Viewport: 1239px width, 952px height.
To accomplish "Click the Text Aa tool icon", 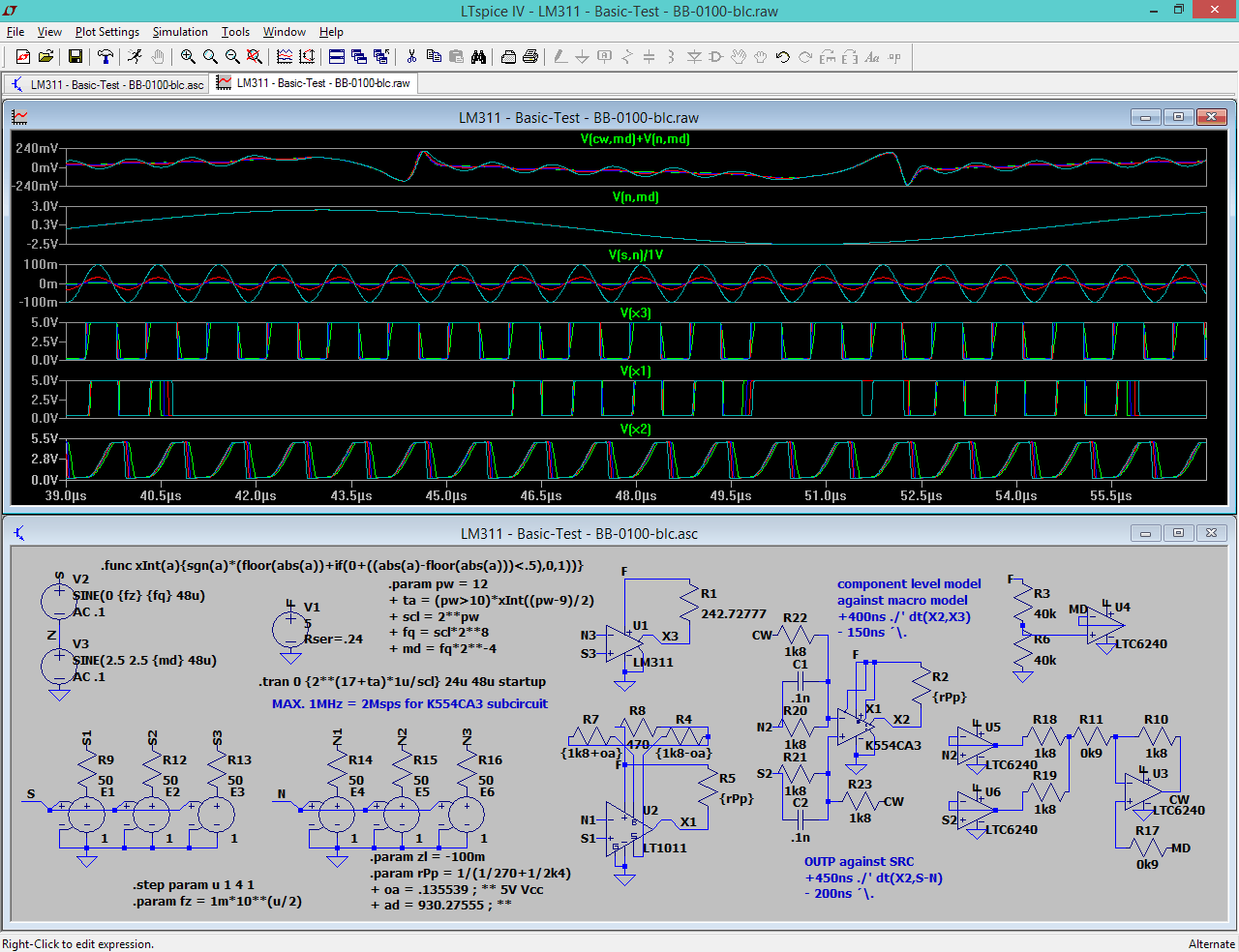I will pyautogui.click(x=872, y=57).
